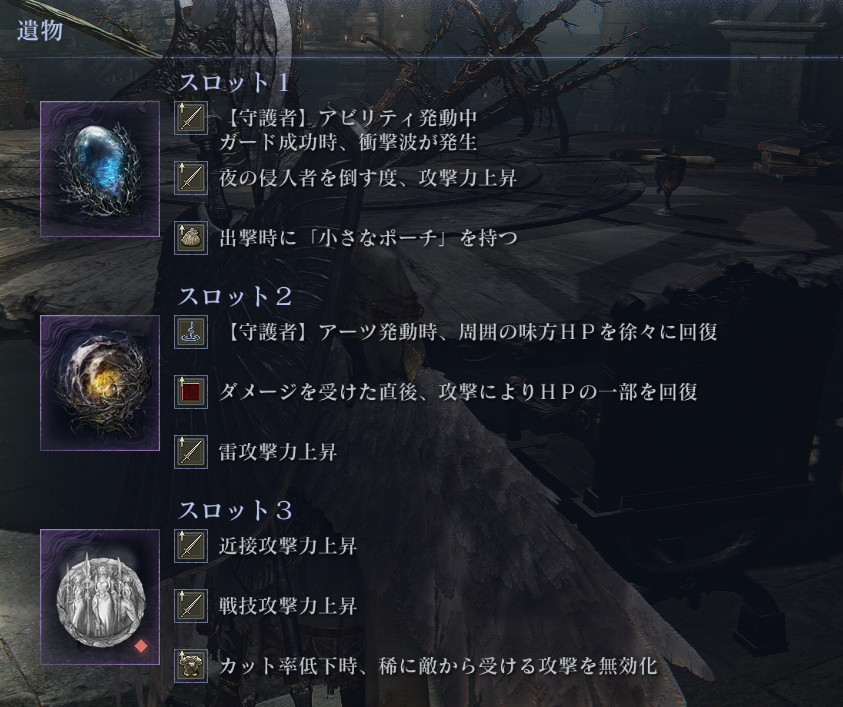
Task: Click the sword icon beside 戦技攻撃力上昇
Action: coord(191,606)
